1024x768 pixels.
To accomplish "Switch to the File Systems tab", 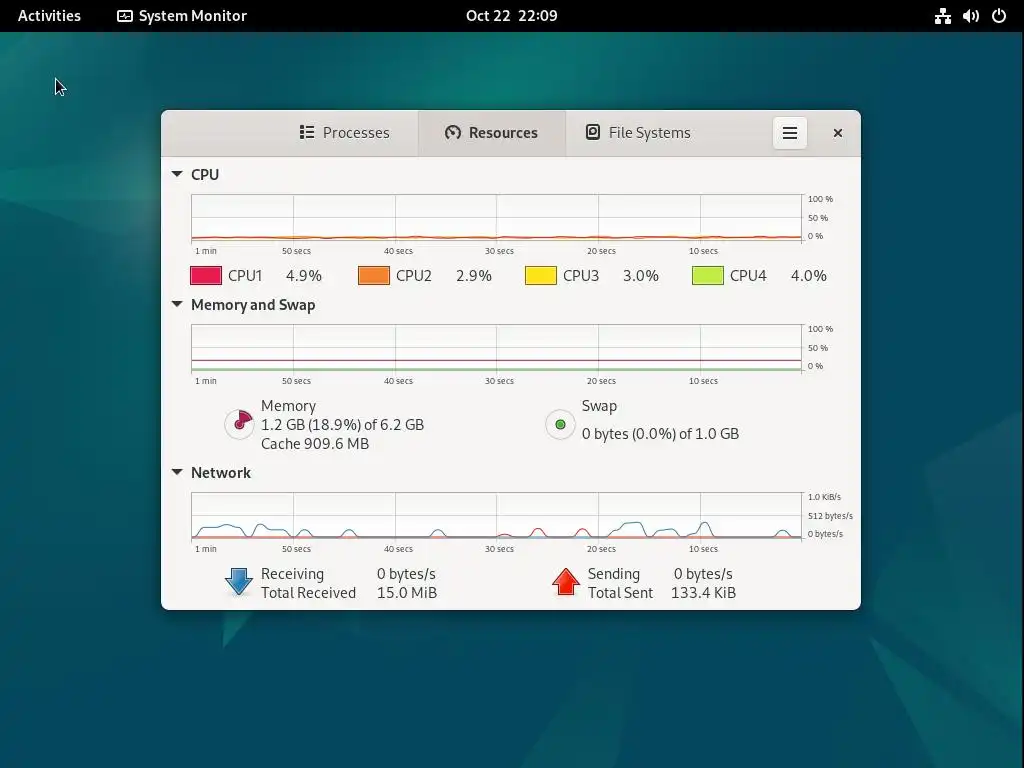I will 638,133.
